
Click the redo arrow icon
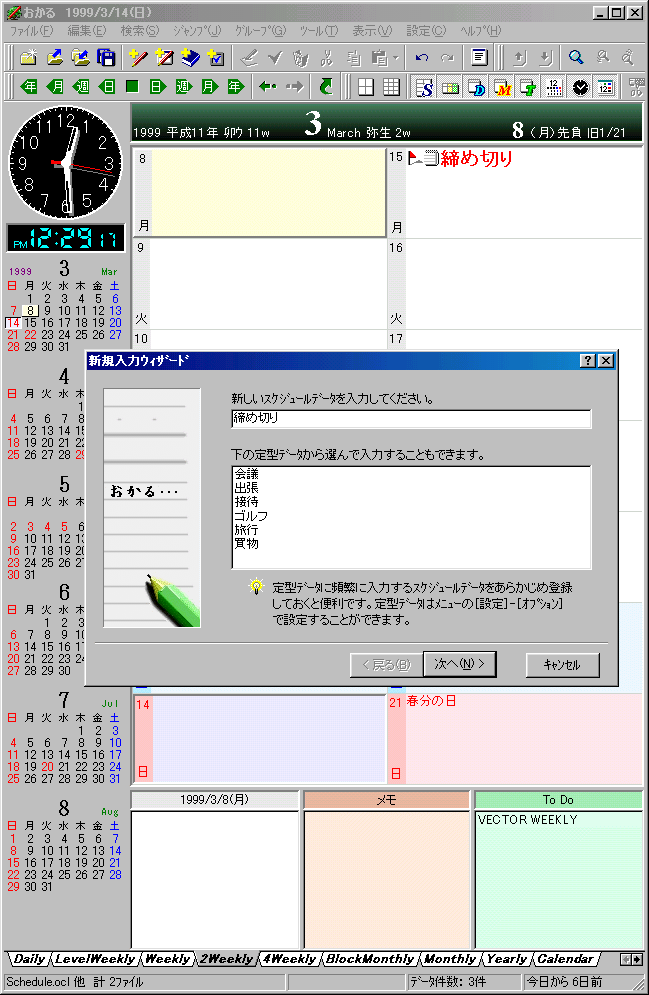(447, 58)
